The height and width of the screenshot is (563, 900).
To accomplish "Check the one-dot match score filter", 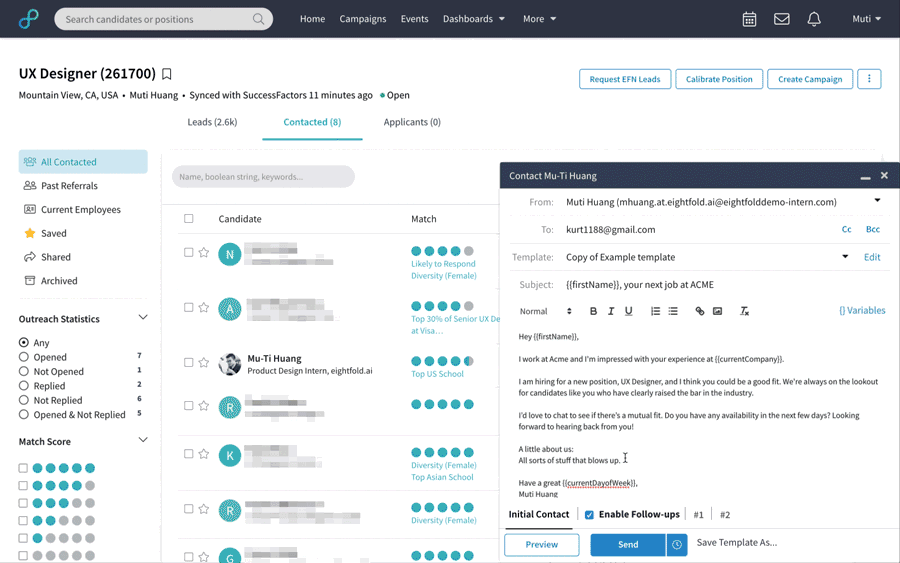I will (23, 538).
